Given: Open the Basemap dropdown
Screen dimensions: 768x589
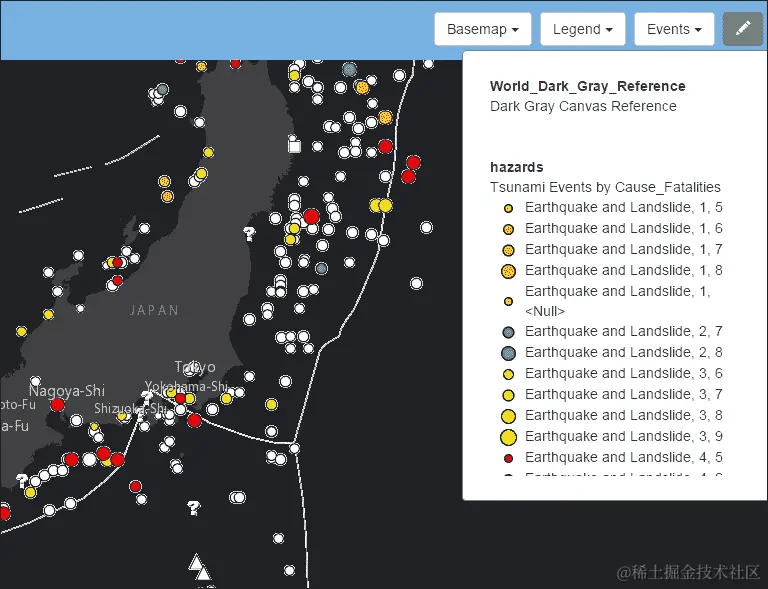Looking at the screenshot, I should pyautogui.click(x=482, y=29).
